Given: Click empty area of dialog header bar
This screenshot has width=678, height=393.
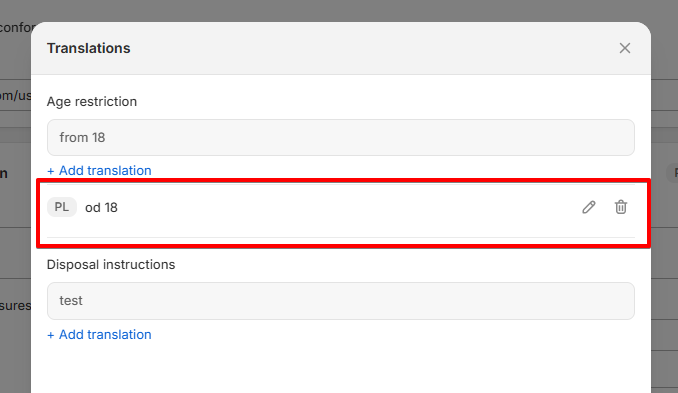Looking at the screenshot, I should pyautogui.click(x=372, y=48).
